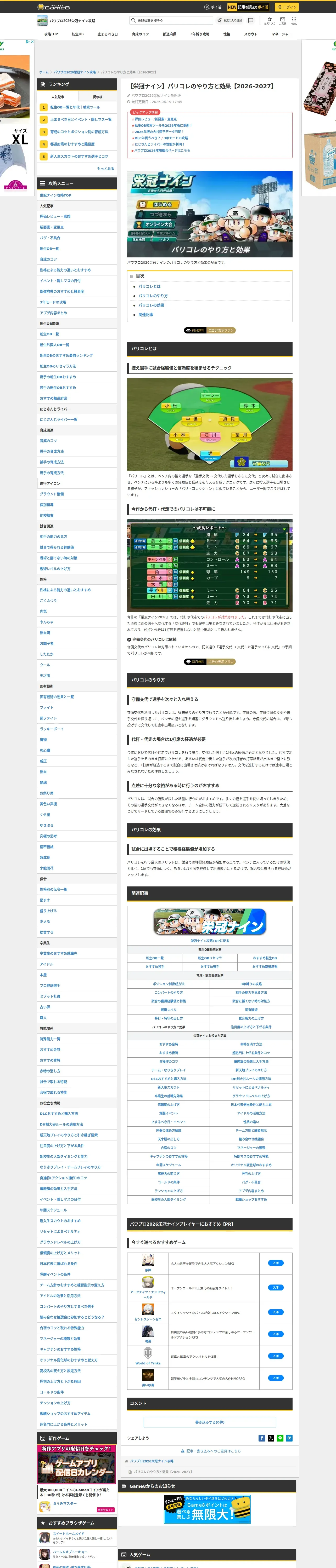The height and width of the screenshot is (1568, 336).
Task: Open 3年縛り攻略 in navigation bar
Action: click(x=199, y=34)
